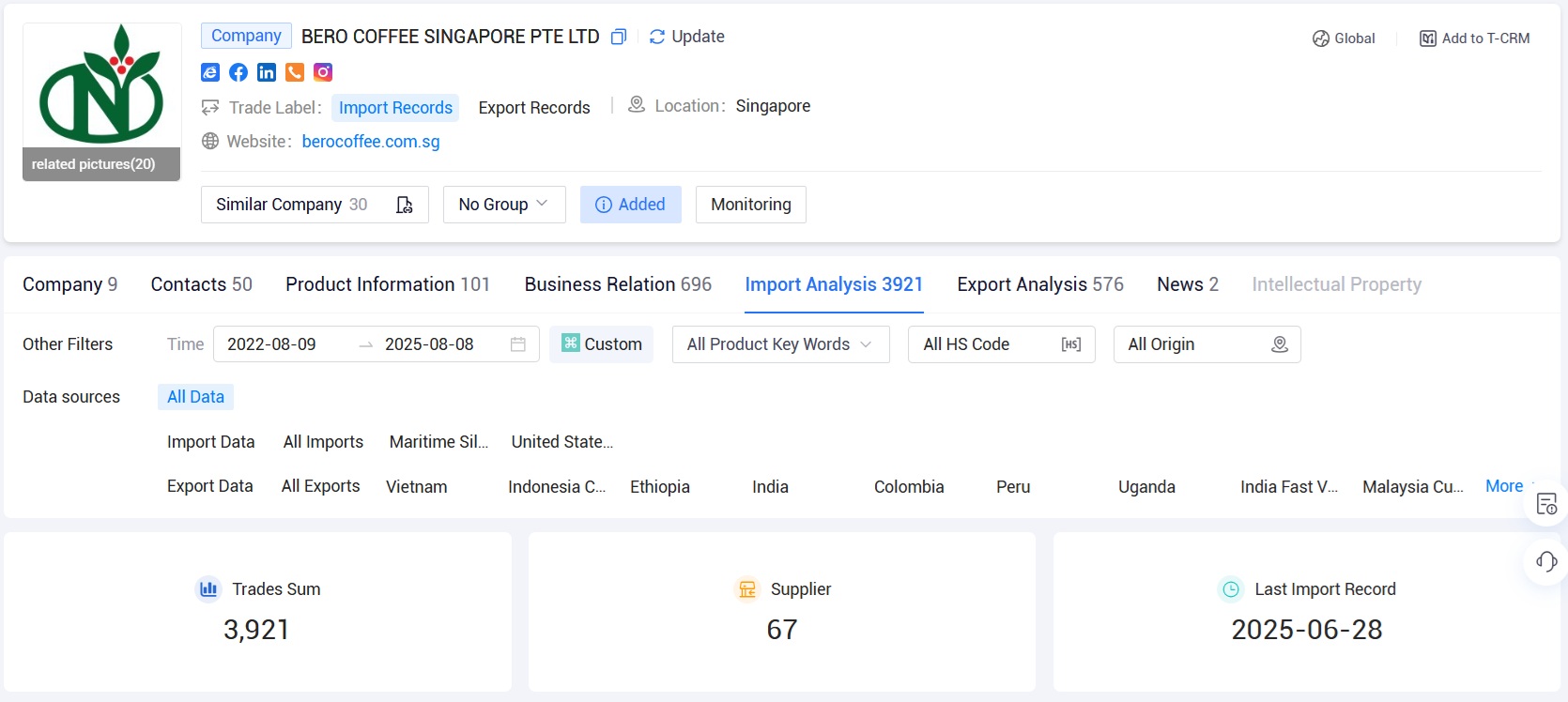Click the orange phone contact icon

(x=295, y=72)
